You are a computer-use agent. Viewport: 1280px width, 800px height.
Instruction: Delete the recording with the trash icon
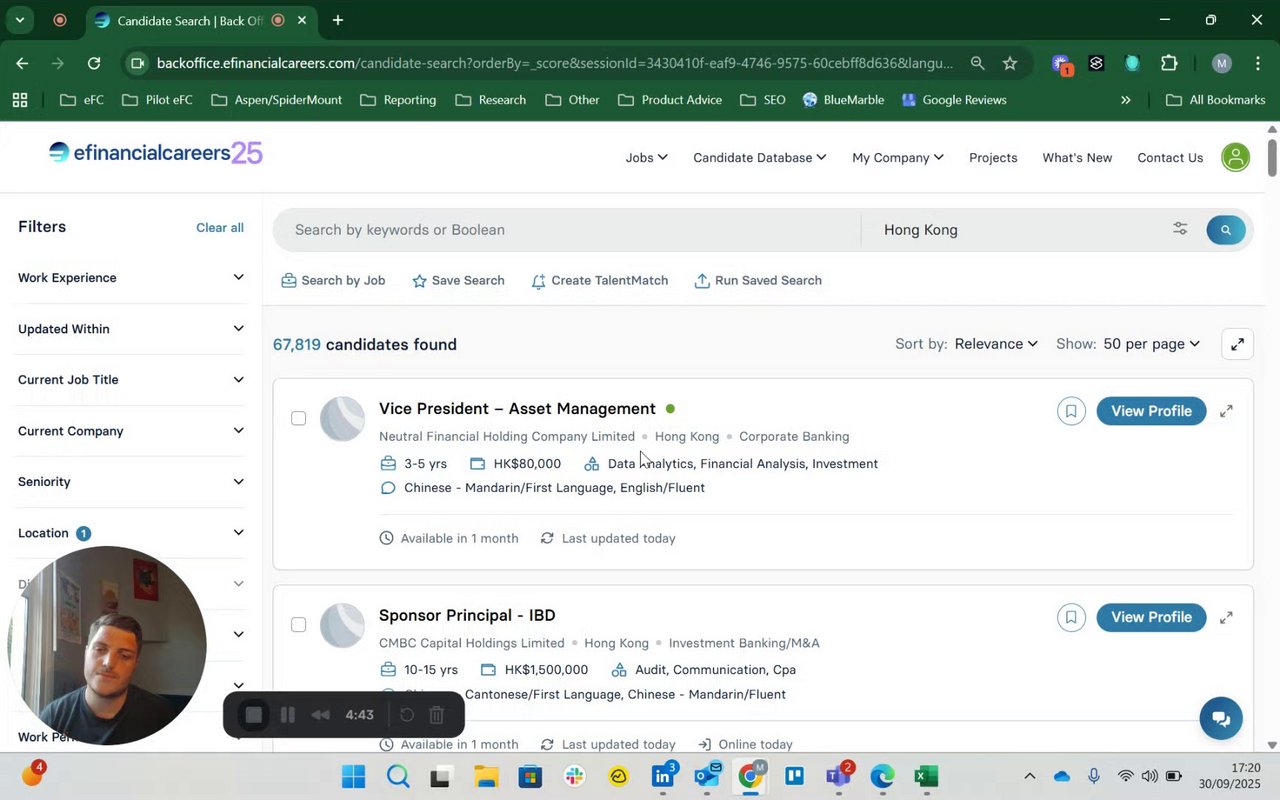coord(436,715)
